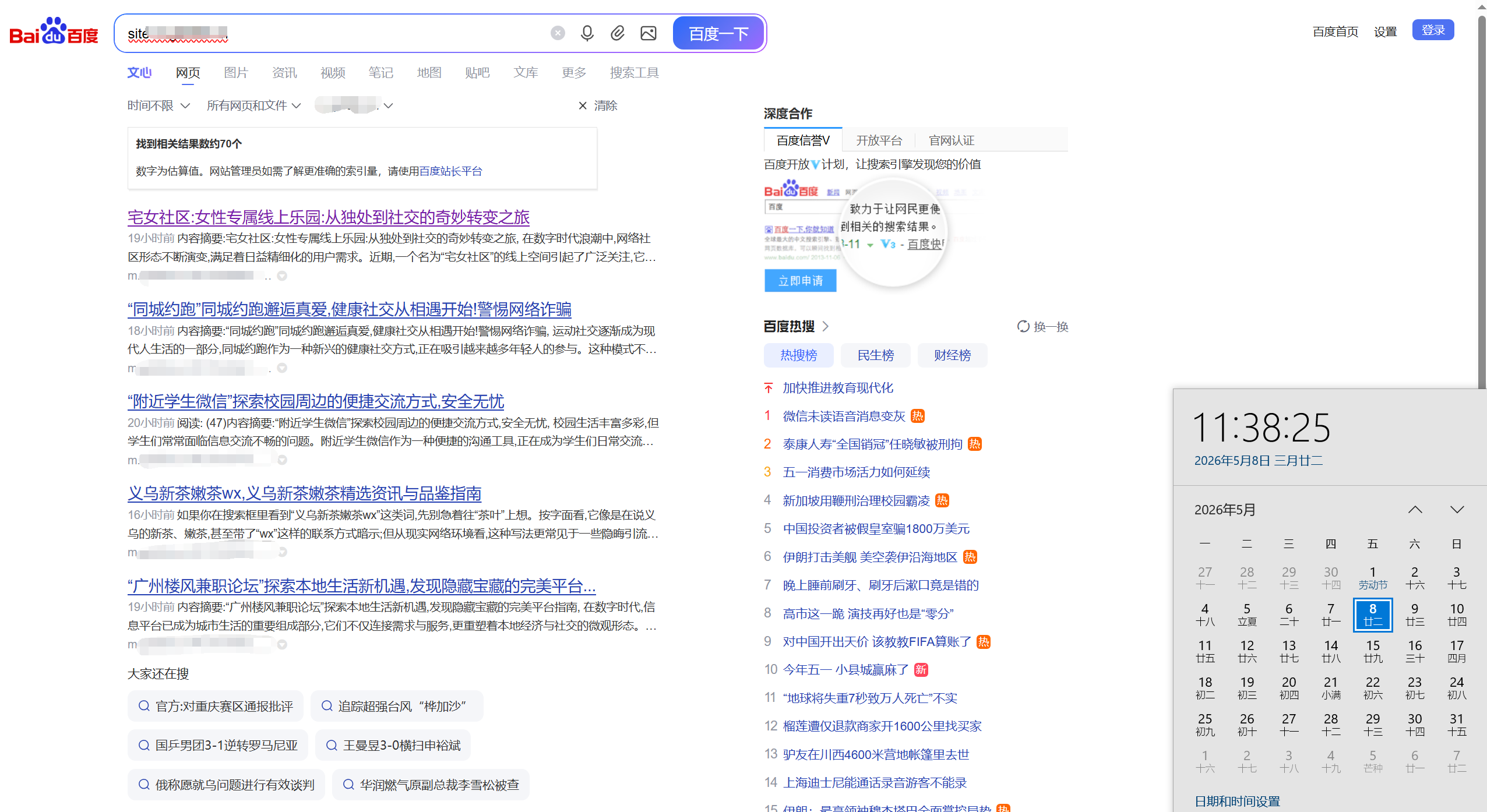The width and height of the screenshot is (1487, 812).
Task: Click 2026年5月 calendar month header
Action: 1225,510
